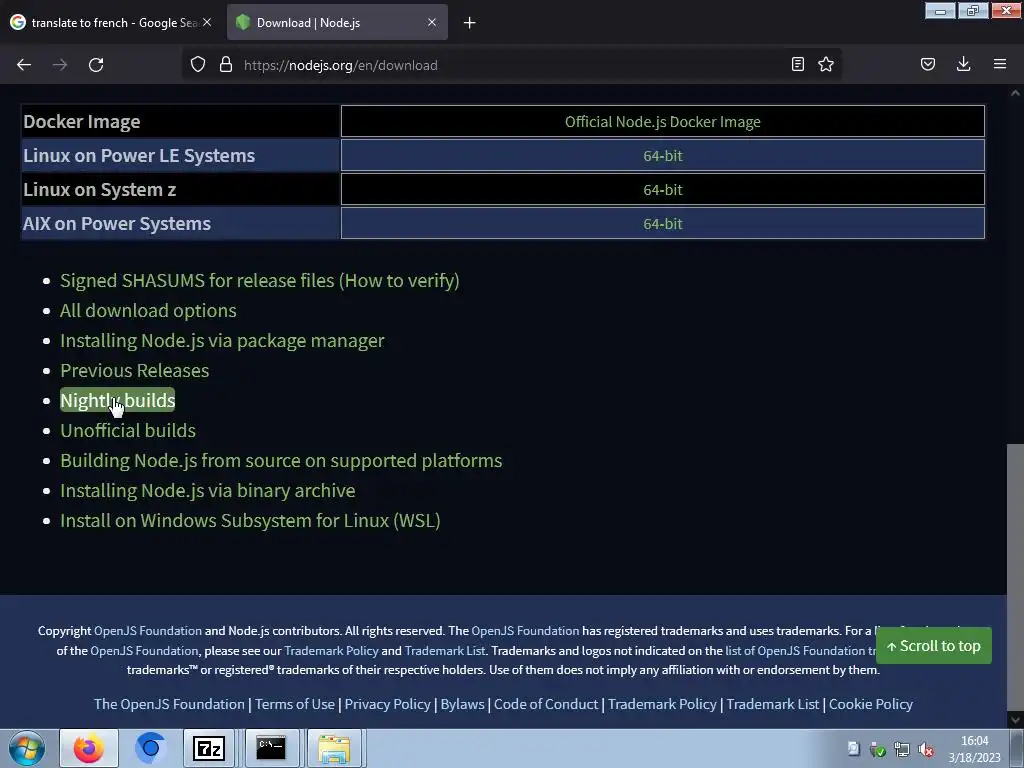Open OpenJS Foundation link after Copyright
Viewport: 1024px width, 768px height.
(148, 631)
